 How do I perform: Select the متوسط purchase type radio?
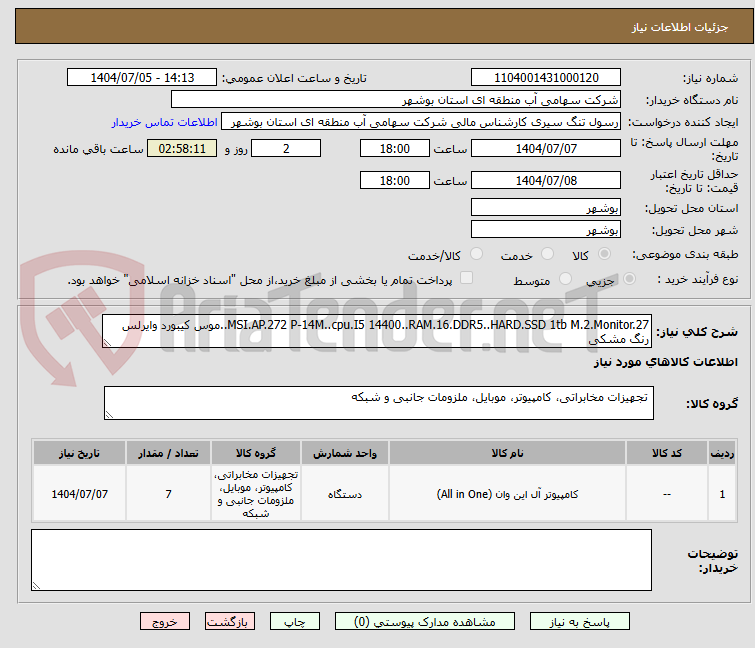(566, 280)
